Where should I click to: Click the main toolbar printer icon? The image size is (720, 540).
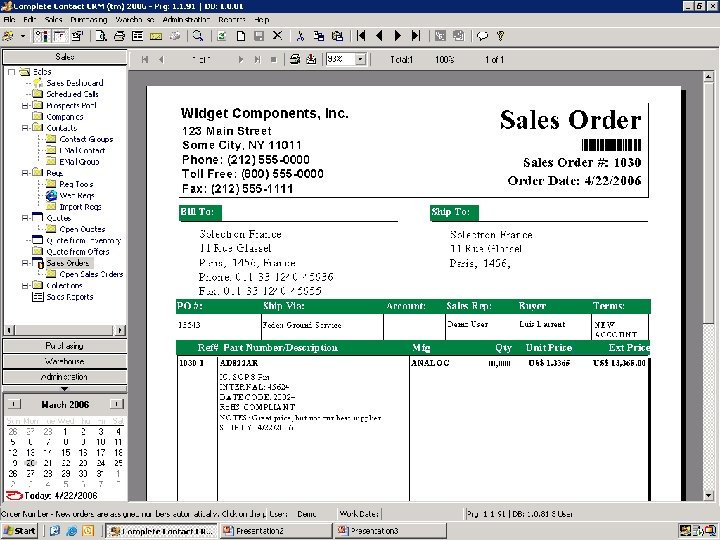pyautogui.click(x=119, y=36)
